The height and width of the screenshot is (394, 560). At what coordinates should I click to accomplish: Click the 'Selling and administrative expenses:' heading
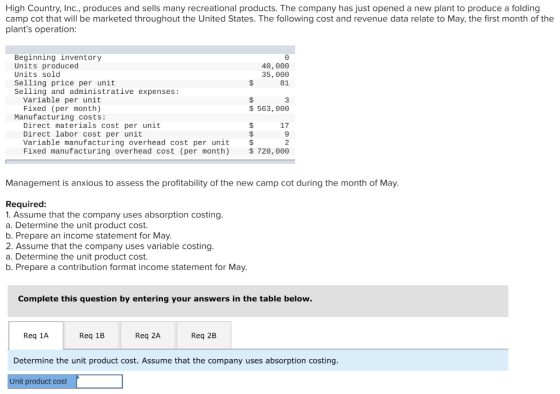(97, 92)
